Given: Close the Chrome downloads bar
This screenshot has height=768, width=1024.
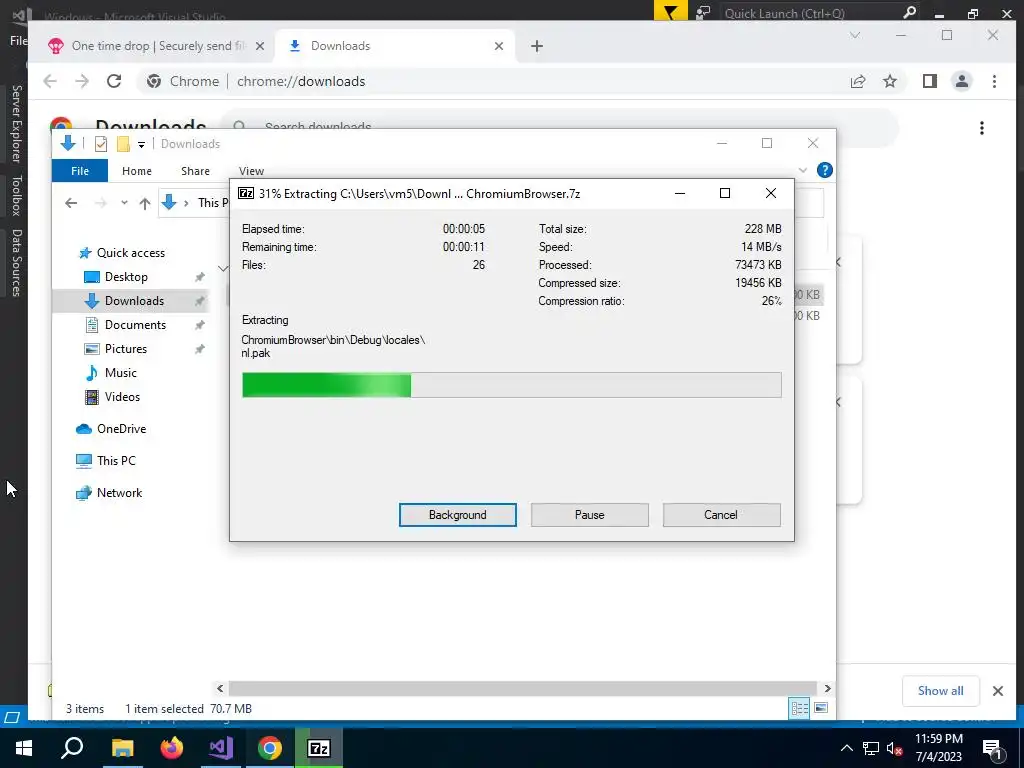Looking at the screenshot, I should click(x=998, y=691).
